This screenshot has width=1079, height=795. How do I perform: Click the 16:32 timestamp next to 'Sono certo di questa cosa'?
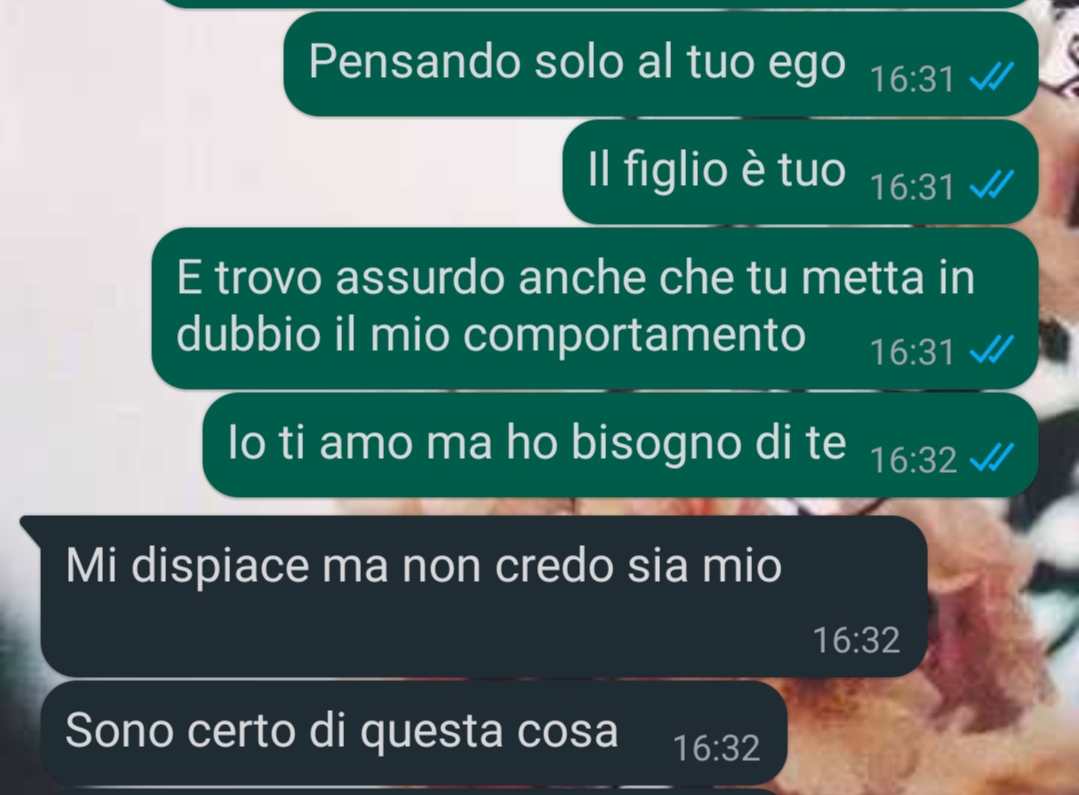tap(716, 748)
